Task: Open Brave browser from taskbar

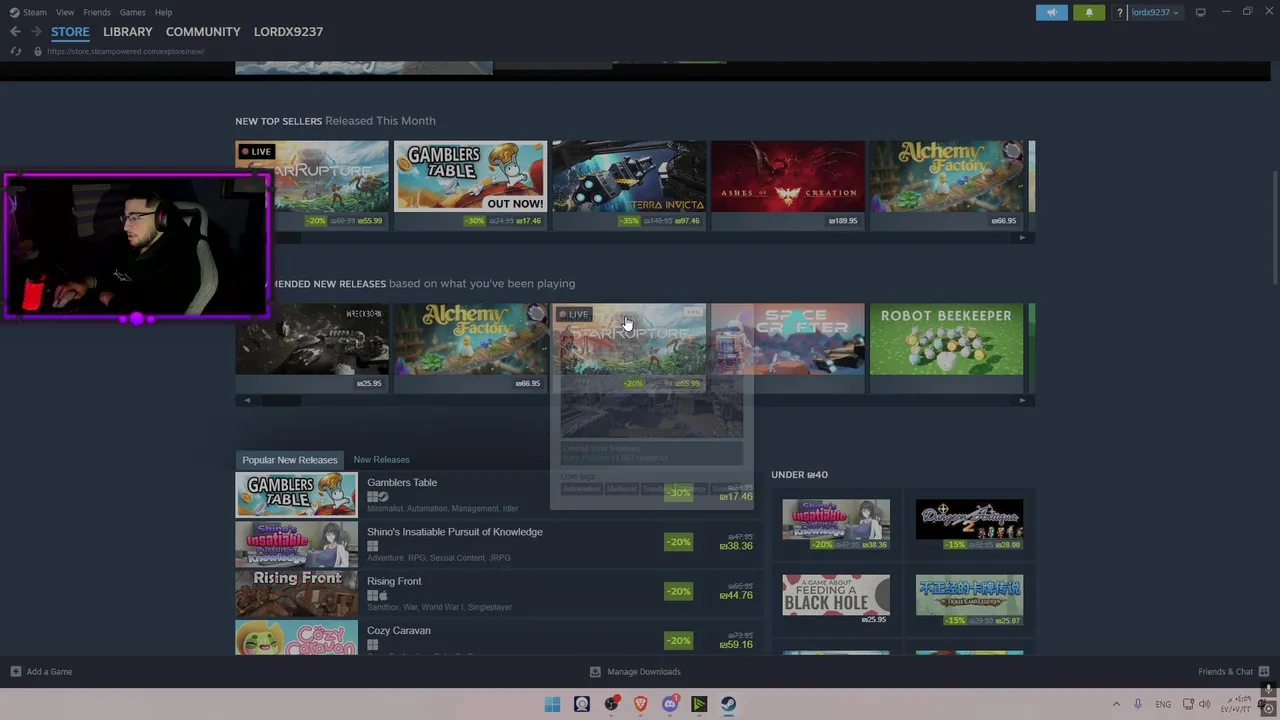Action: pos(640,704)
